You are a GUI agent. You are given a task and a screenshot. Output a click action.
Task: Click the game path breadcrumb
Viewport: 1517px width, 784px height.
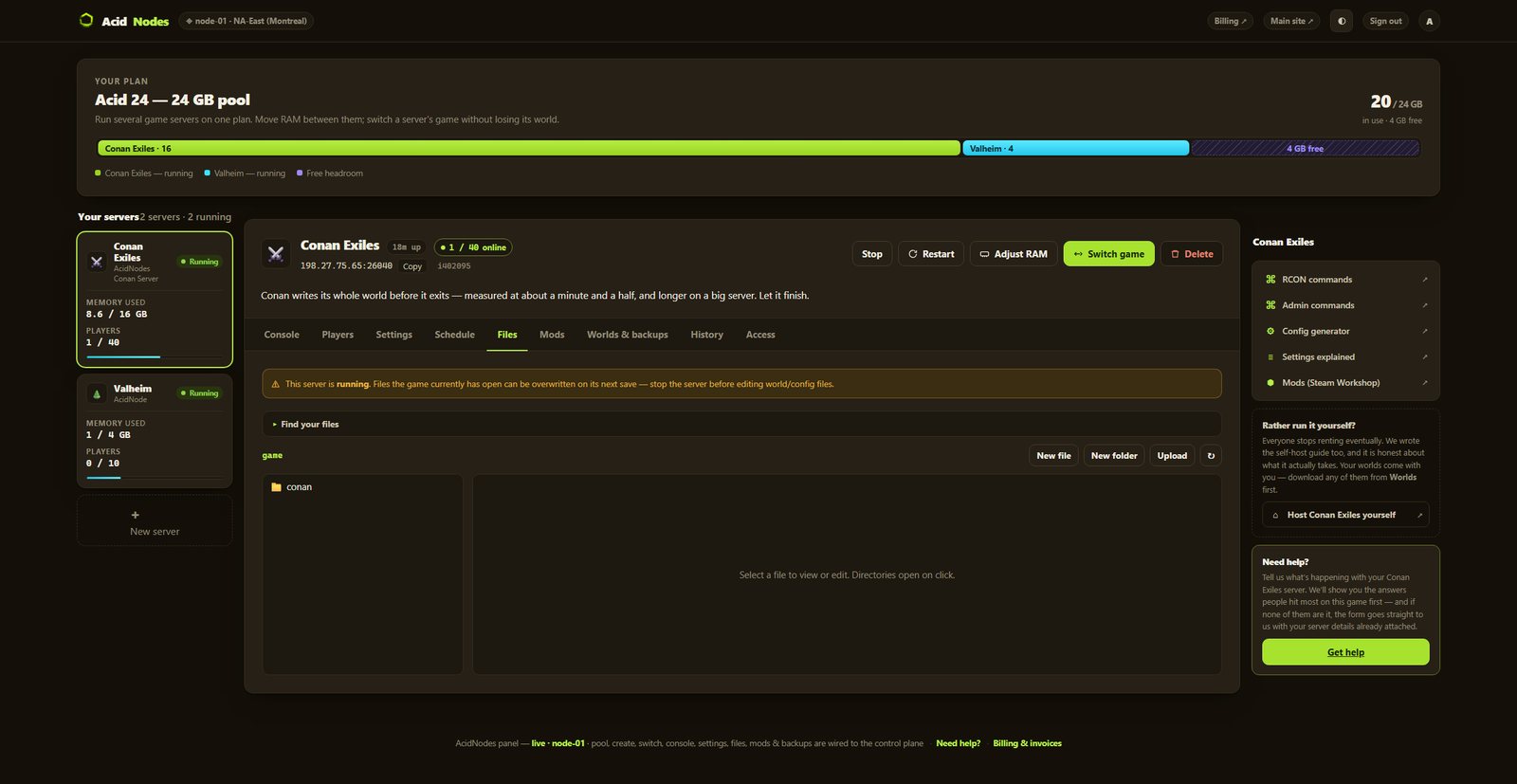tap(272, 456)
